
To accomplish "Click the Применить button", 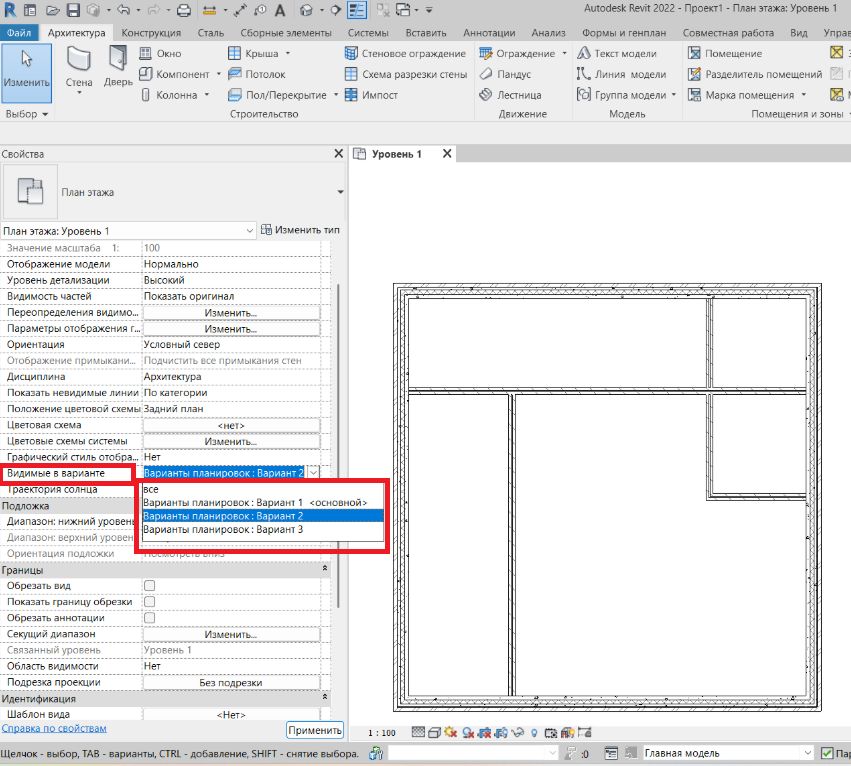I will (x=315, y=730).
